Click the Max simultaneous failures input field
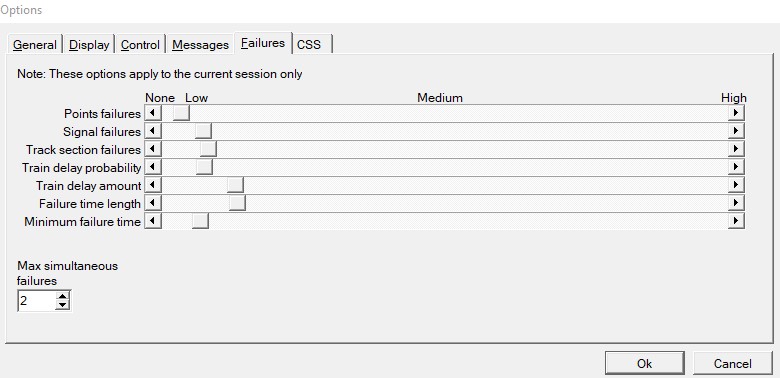Image resolution: width=780 pixels, height=378 pixels. [36, 301]
